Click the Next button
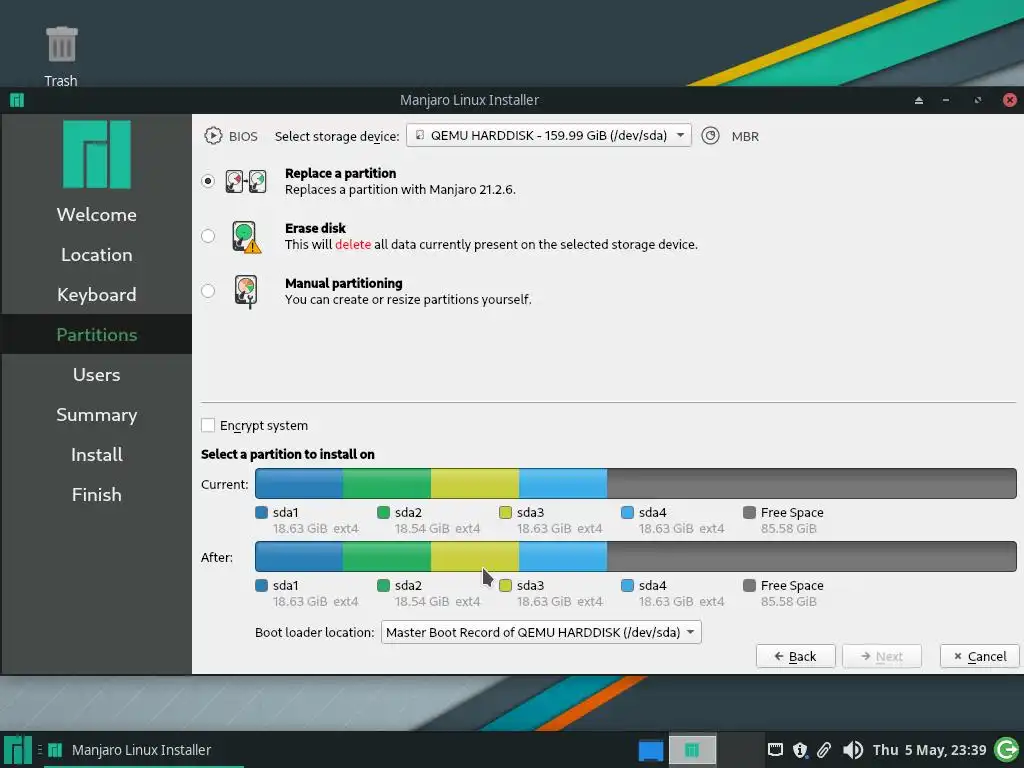 (x=882, y=656)
